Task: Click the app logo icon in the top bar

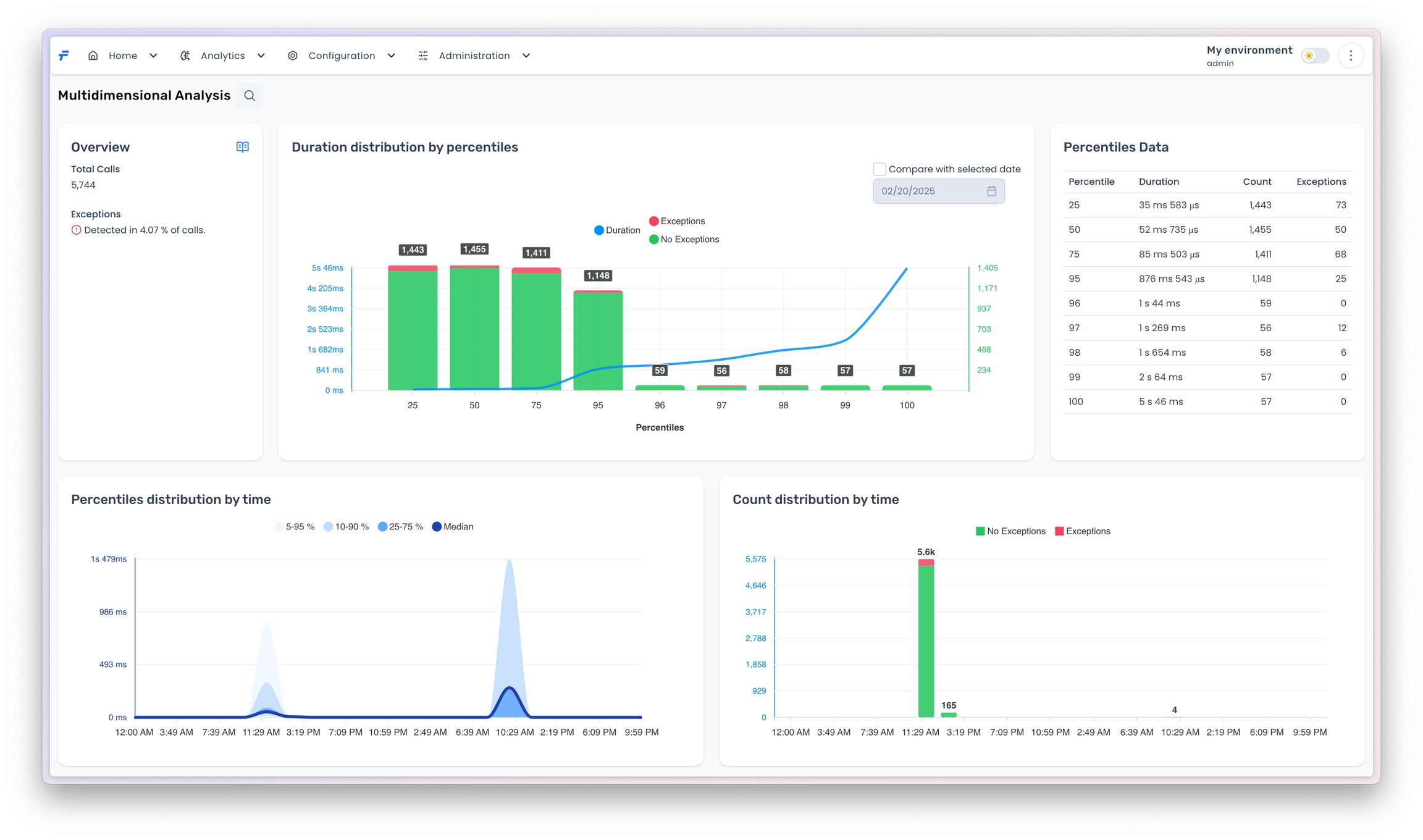Action: coord(64,56)
